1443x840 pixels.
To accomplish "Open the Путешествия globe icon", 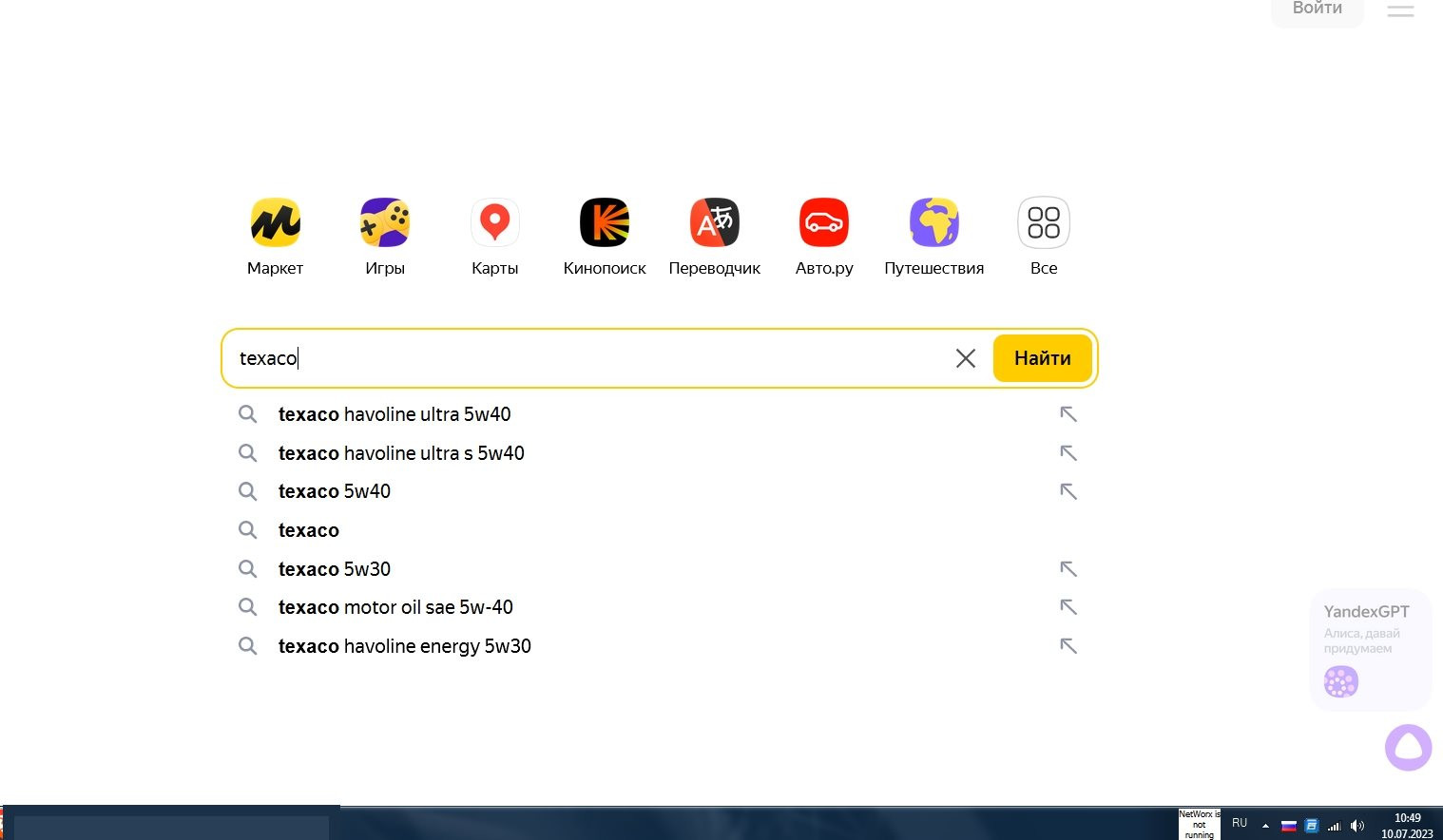I will (x=934, y=222).
